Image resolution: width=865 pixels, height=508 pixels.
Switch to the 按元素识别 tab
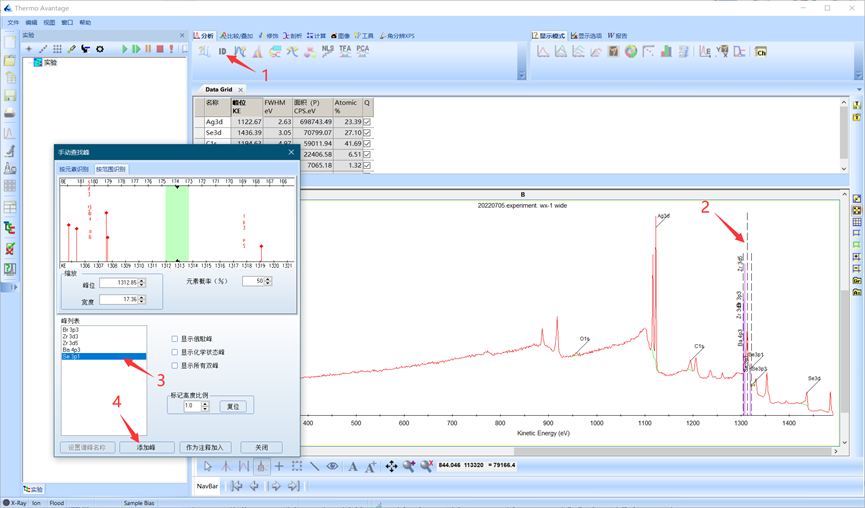point(74,169)
